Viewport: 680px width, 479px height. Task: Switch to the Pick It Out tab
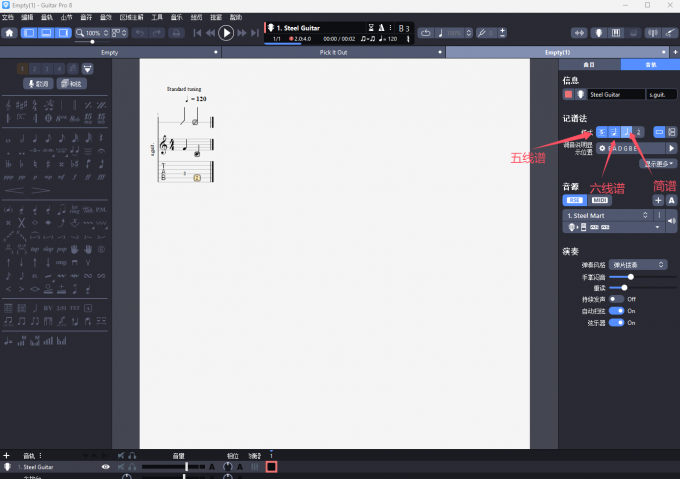335,51
